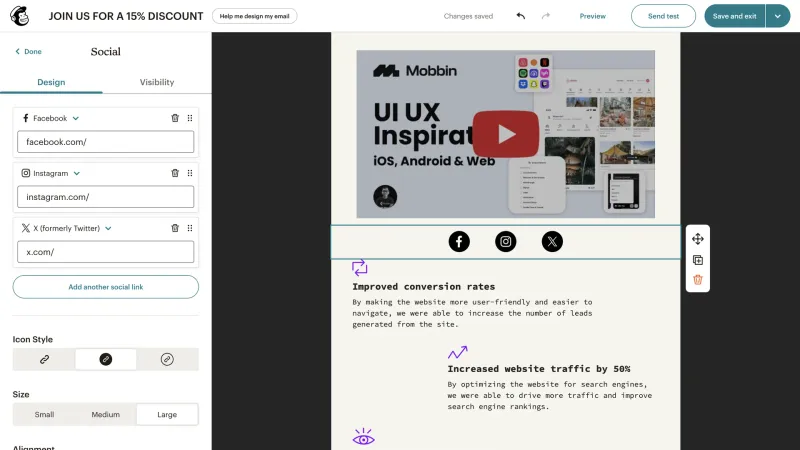Image resolution: width=800 pixels, height=450 pixels.
Task: Click Done to go back
Action: tap(29, 52)
